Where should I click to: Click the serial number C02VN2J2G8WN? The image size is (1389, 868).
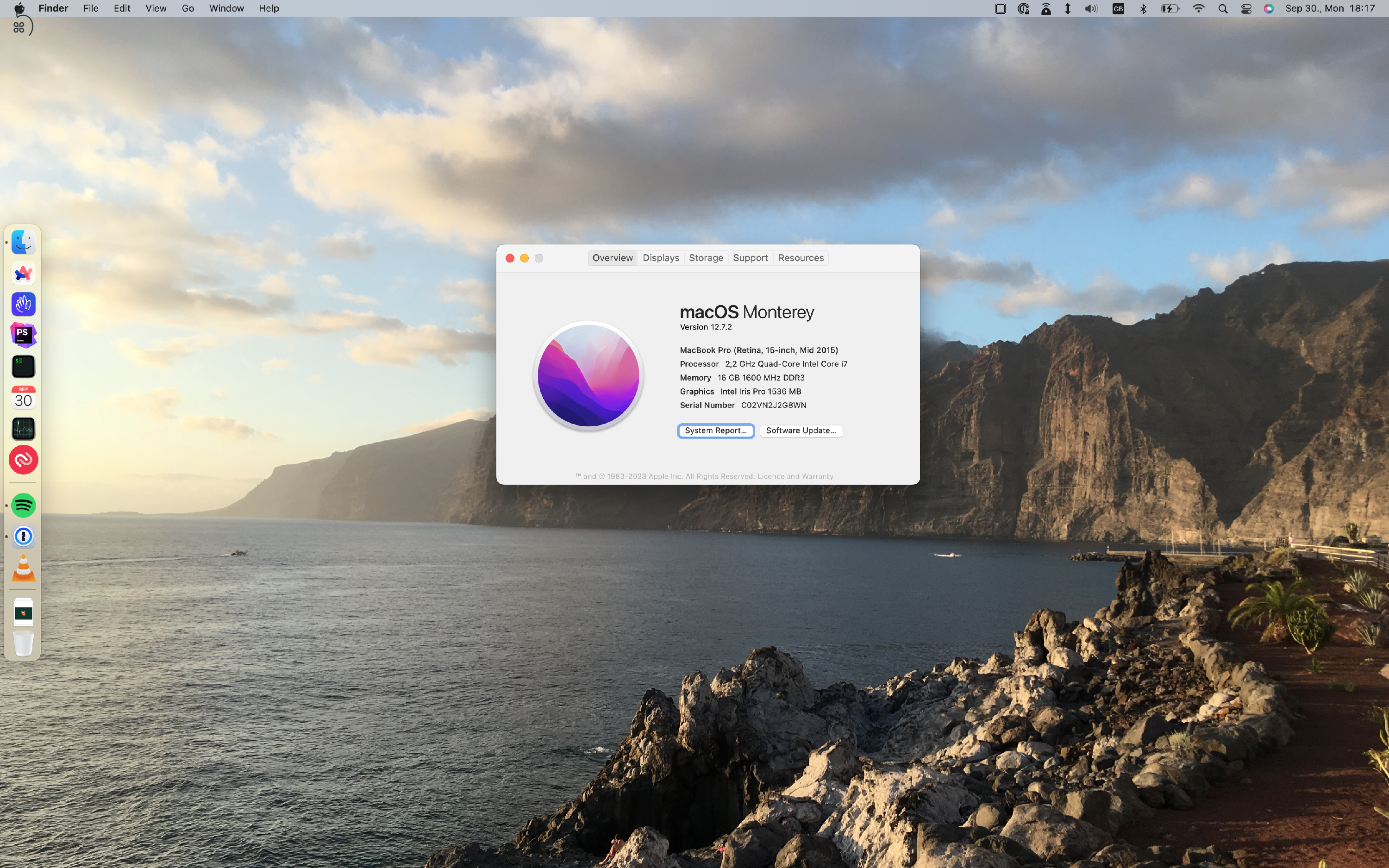point(774,405)
